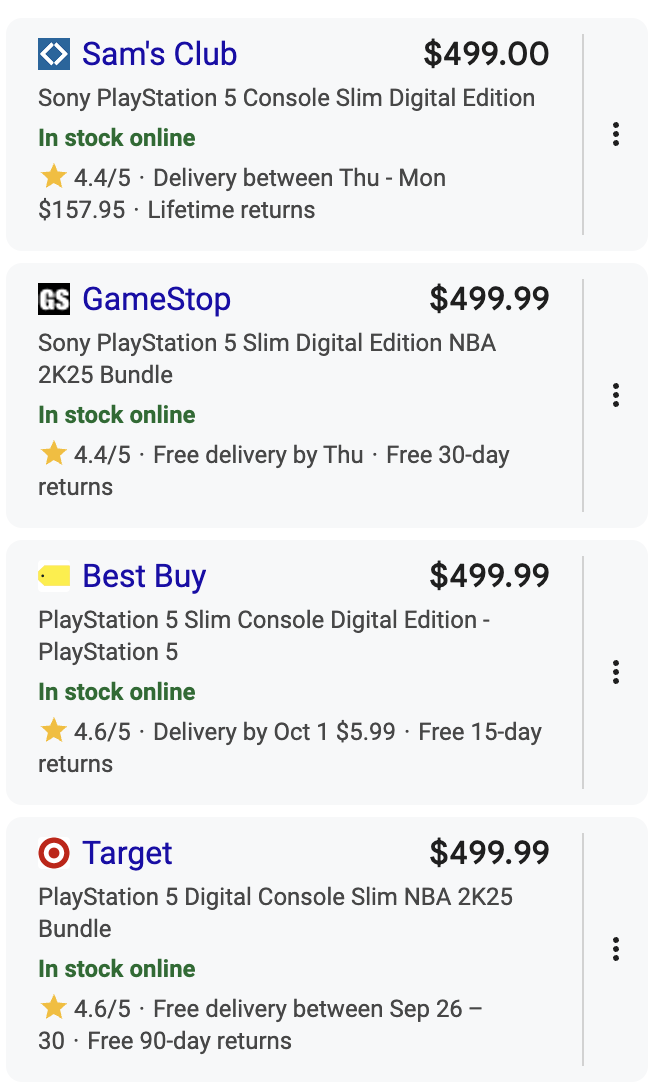Select the Best Buy $499.99 price
657x1092 pixels.
(x=489, y=576)
